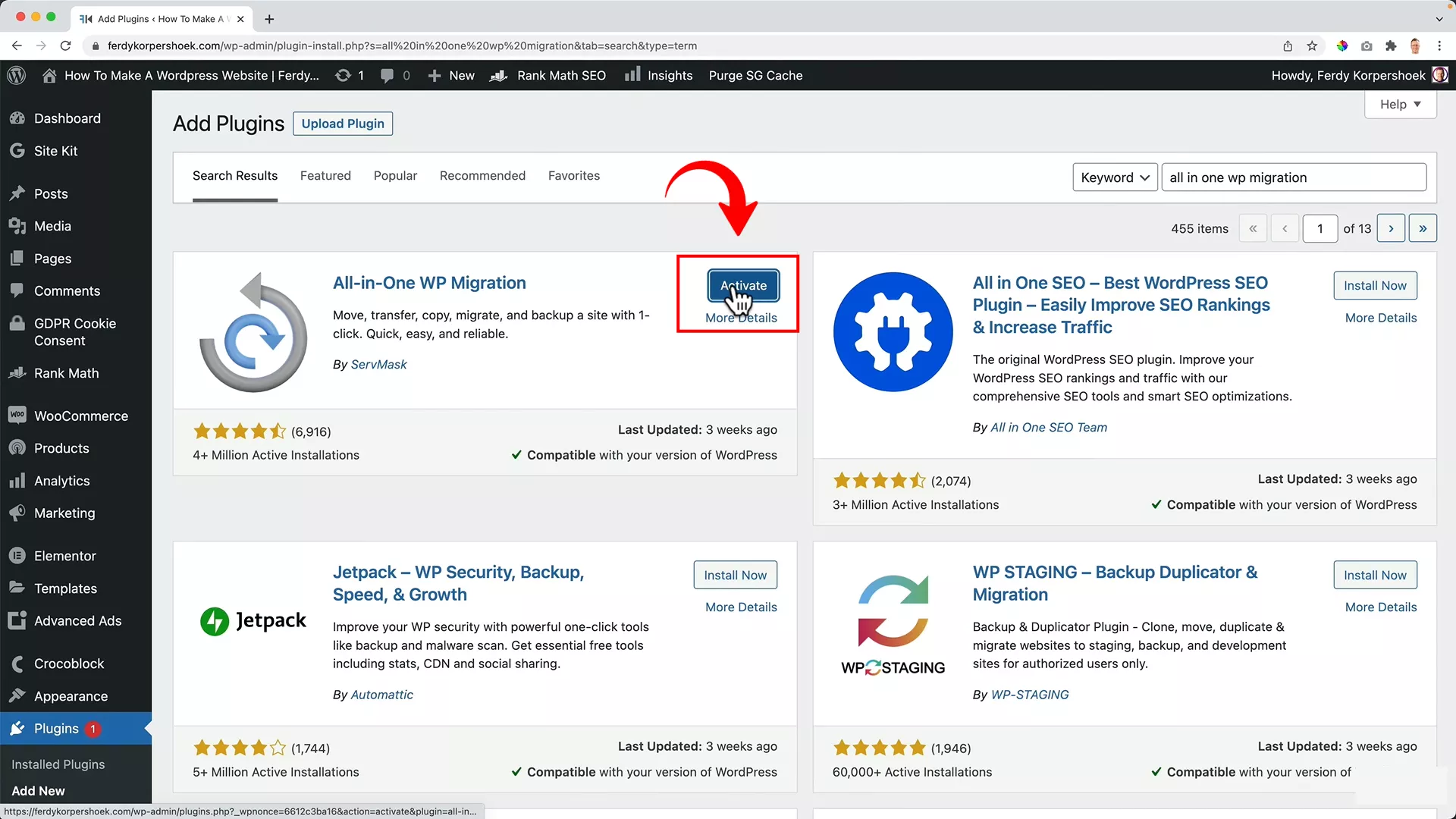Switch to the Recommended tab

pos(482,176)
